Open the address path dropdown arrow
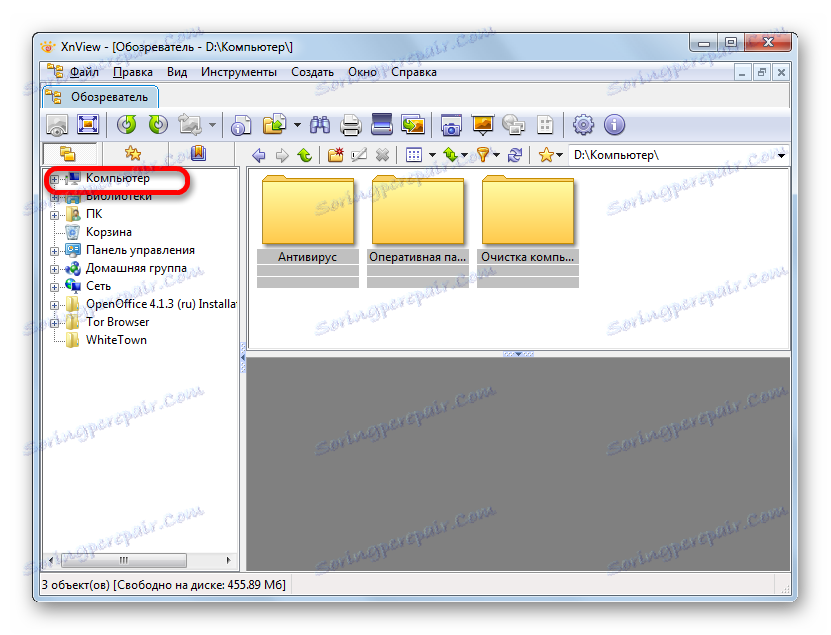This screenshot has height=635, width=831. pos(782,155)
